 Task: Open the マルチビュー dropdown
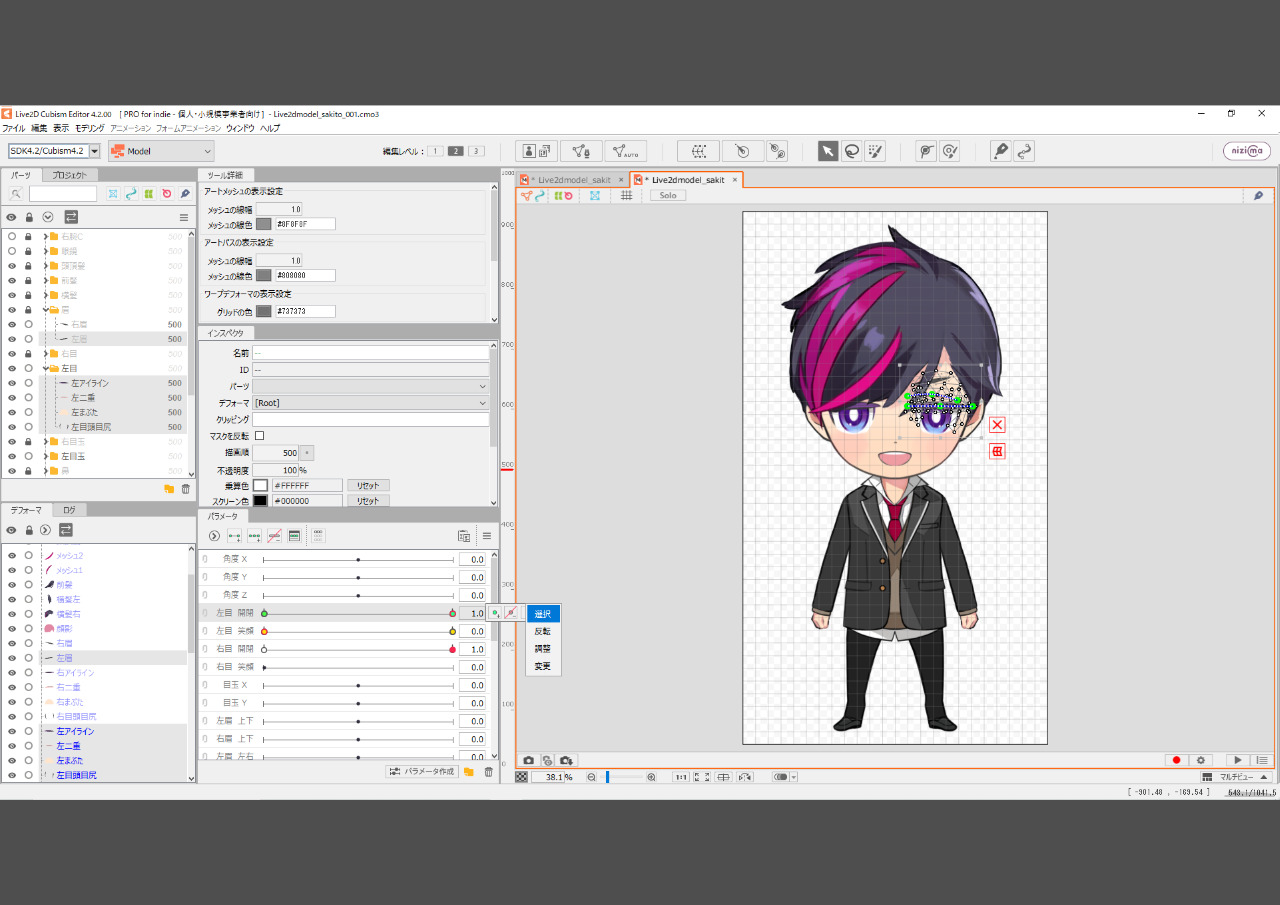[x=1235, y=777]
